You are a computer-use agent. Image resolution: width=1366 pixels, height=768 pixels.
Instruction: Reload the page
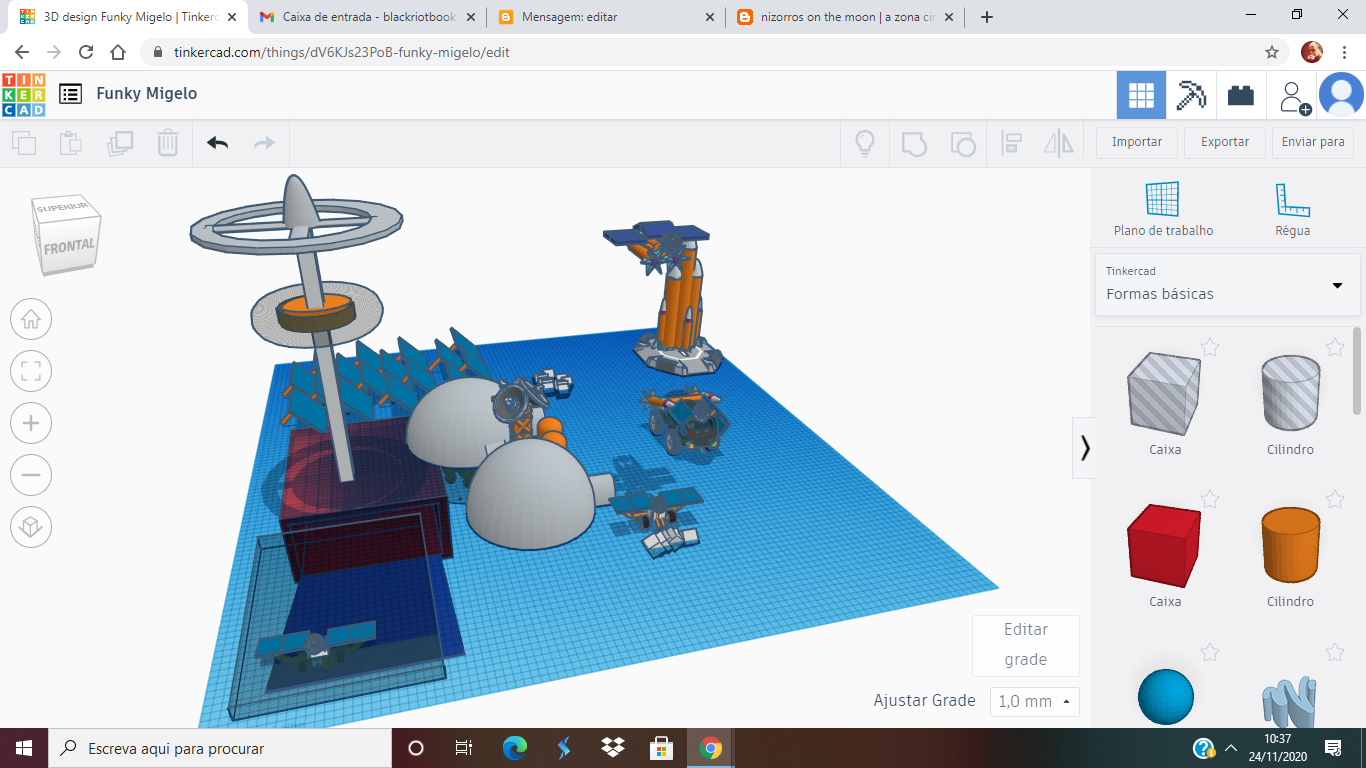point(86,52)
